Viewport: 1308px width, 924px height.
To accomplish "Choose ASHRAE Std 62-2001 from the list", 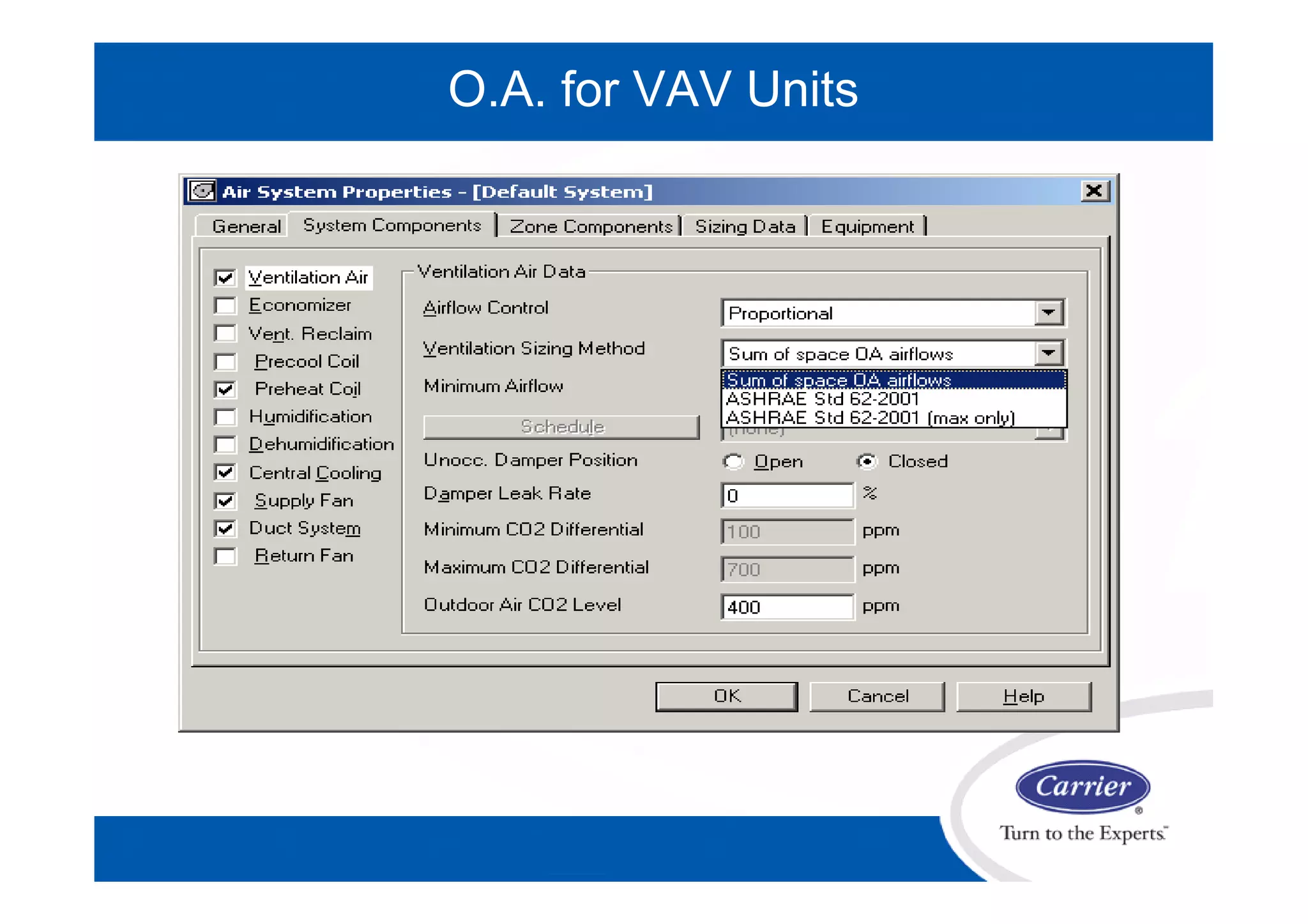I will coord(823,399).
